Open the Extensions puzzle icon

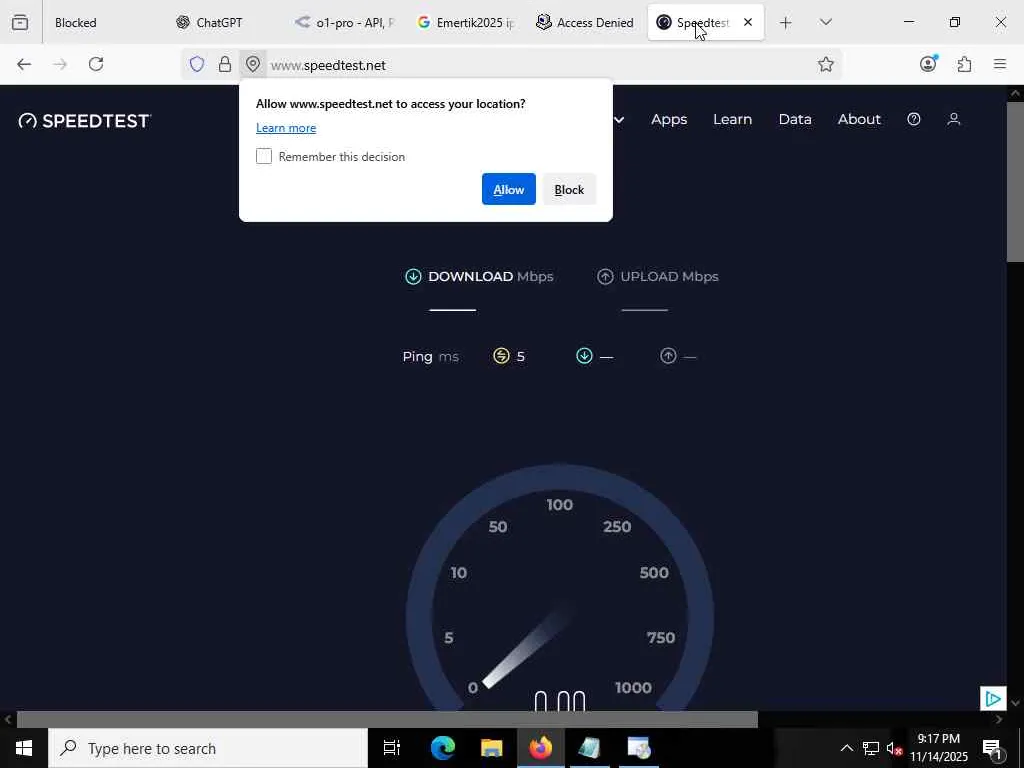click(x=964, y=64)
